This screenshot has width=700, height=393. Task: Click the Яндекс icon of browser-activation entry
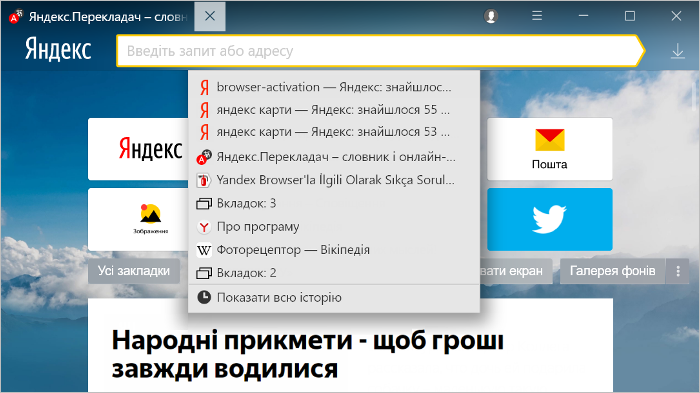click(x=204, y=87)
